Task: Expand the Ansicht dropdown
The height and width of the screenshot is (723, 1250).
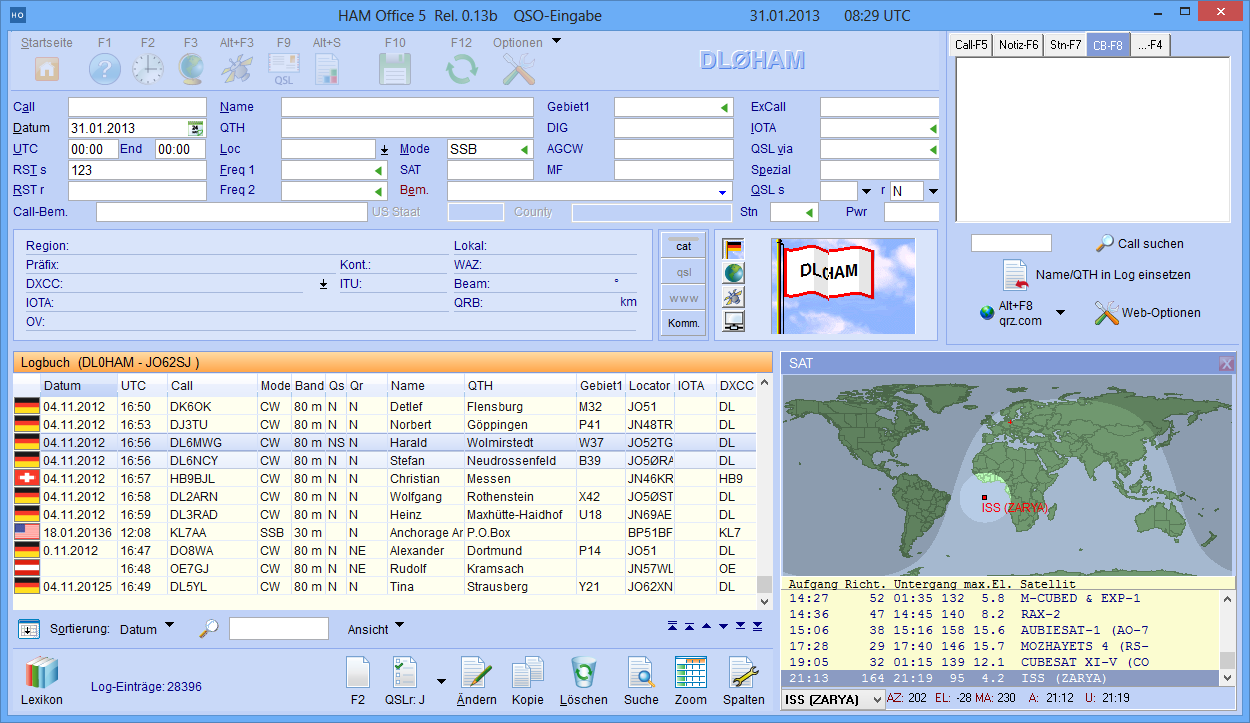Action: click(400, 627)
